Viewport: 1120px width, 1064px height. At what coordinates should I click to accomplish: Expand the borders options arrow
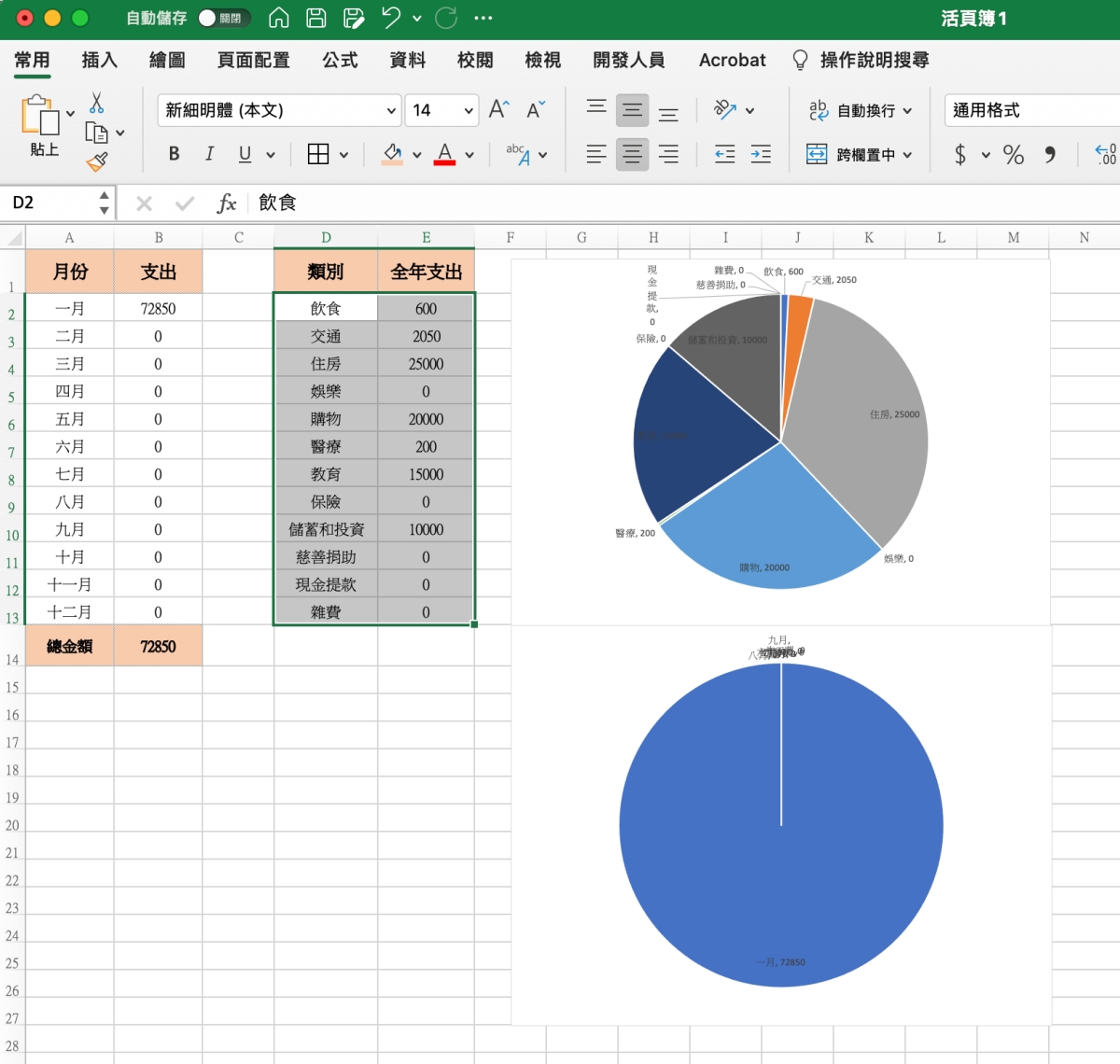click(x=343, y=155)
